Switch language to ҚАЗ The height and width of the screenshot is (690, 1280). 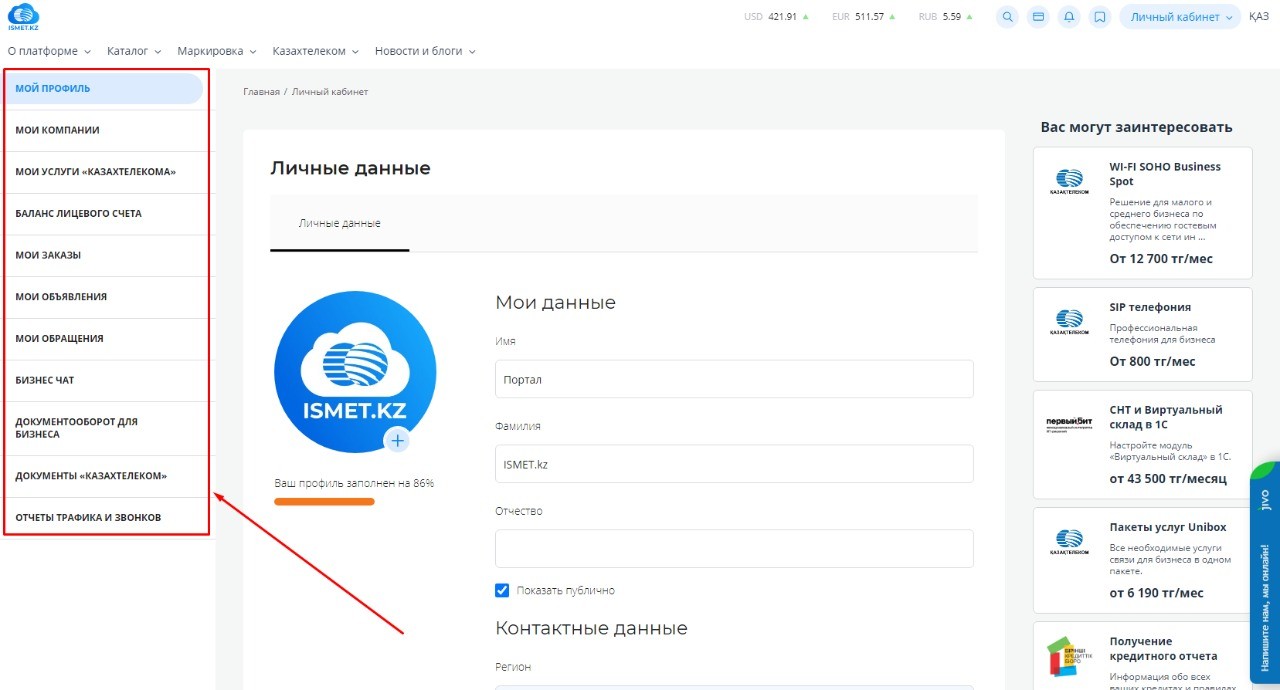[x=1259, y=17]
